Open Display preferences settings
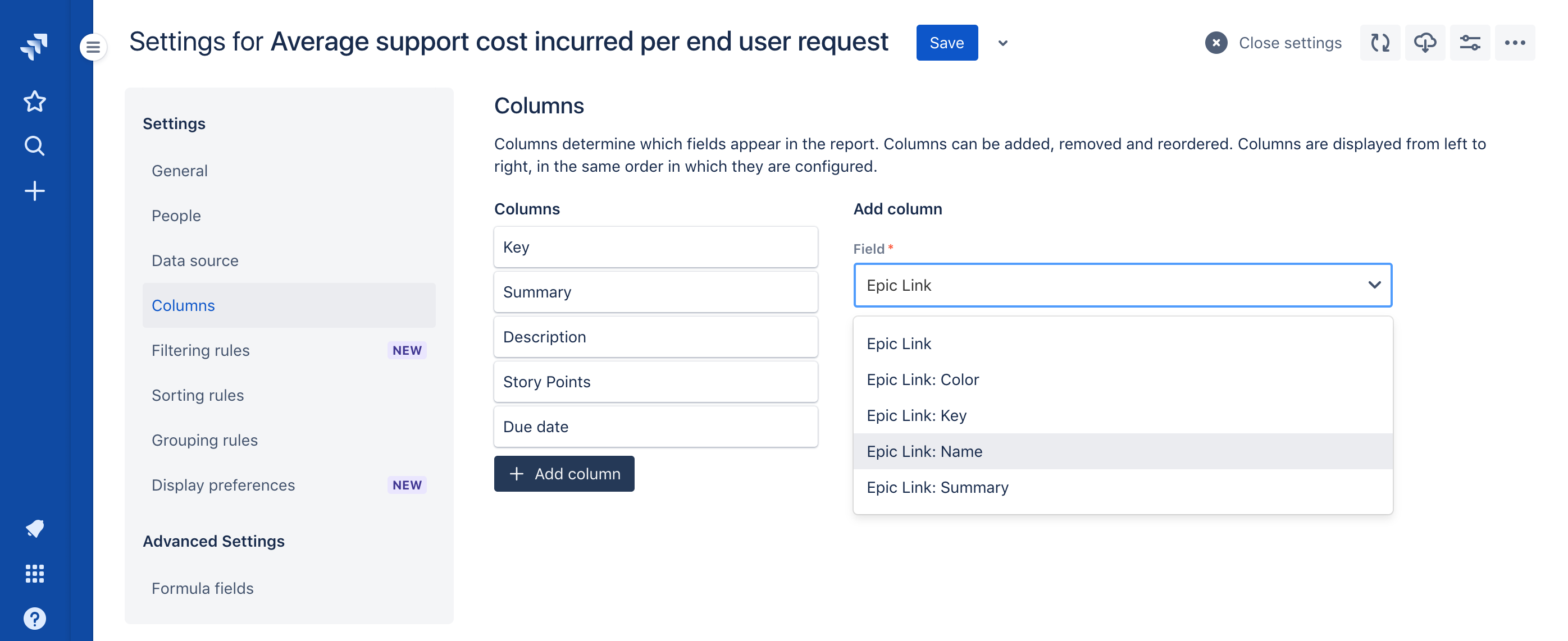The height and width of the screenshot is (641, 1568). [x=289, y=486]
